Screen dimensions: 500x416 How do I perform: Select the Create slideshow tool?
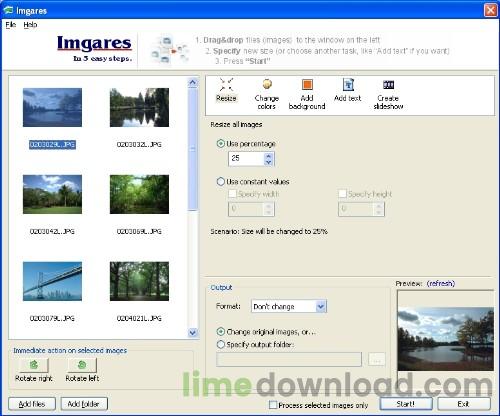388,85
